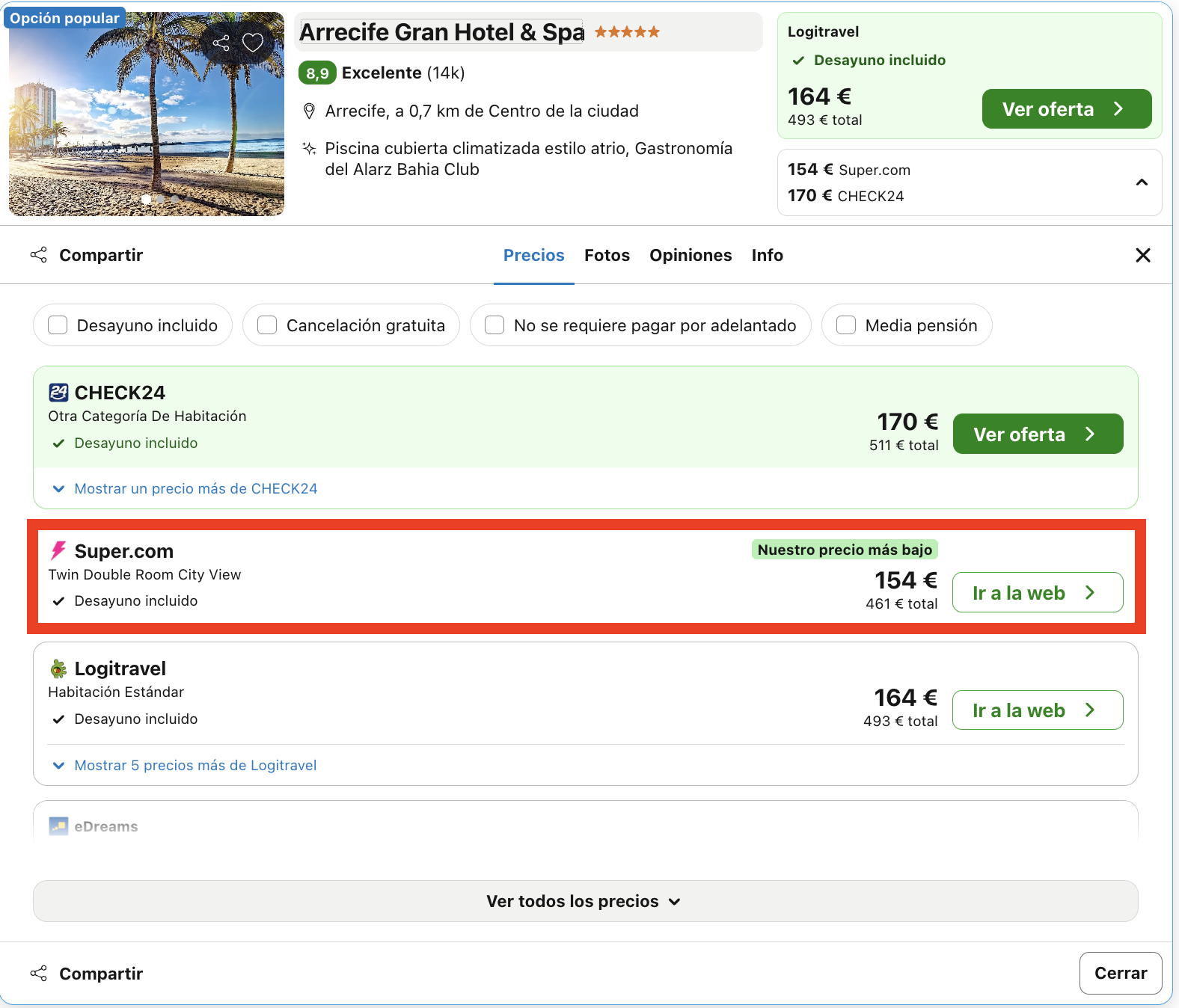Click the Habitación Estándar room text
This screenshot has height=1008, width=1179.
click(116, 692)
